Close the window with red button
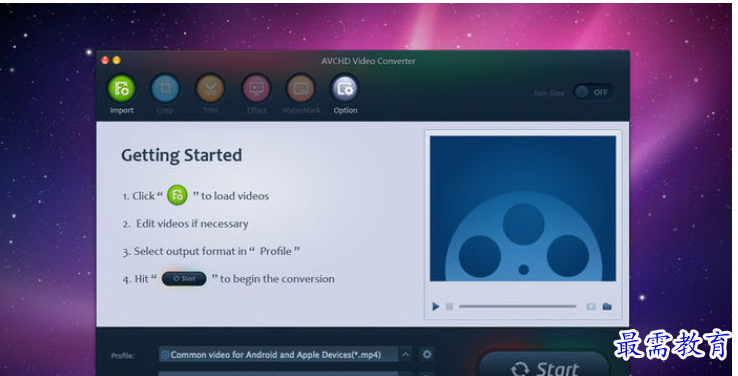The width and height of the screenshot is (738, 376). point(105,60)
